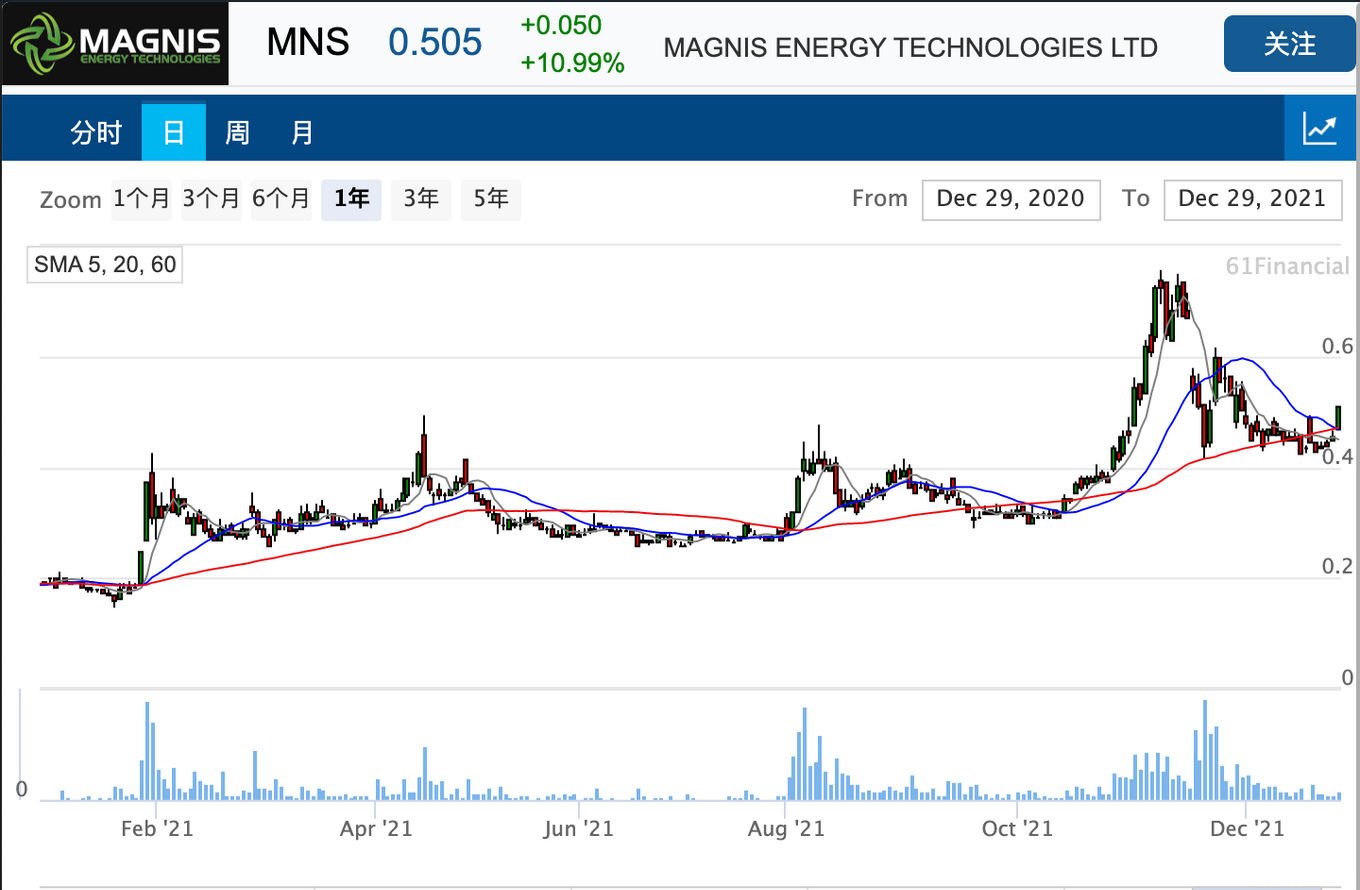1360x890 pixels.
Task: Click the Aug '21 axis label
Action: 788,829
